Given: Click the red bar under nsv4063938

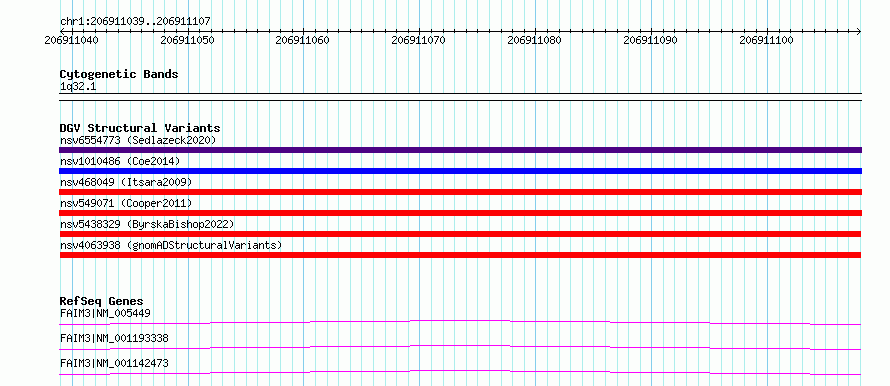Looking at the screenshot, I should 460,255.
